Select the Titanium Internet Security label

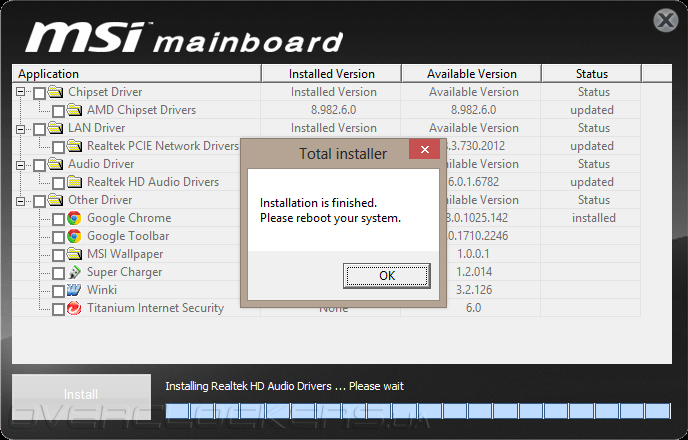click(155, 308)
